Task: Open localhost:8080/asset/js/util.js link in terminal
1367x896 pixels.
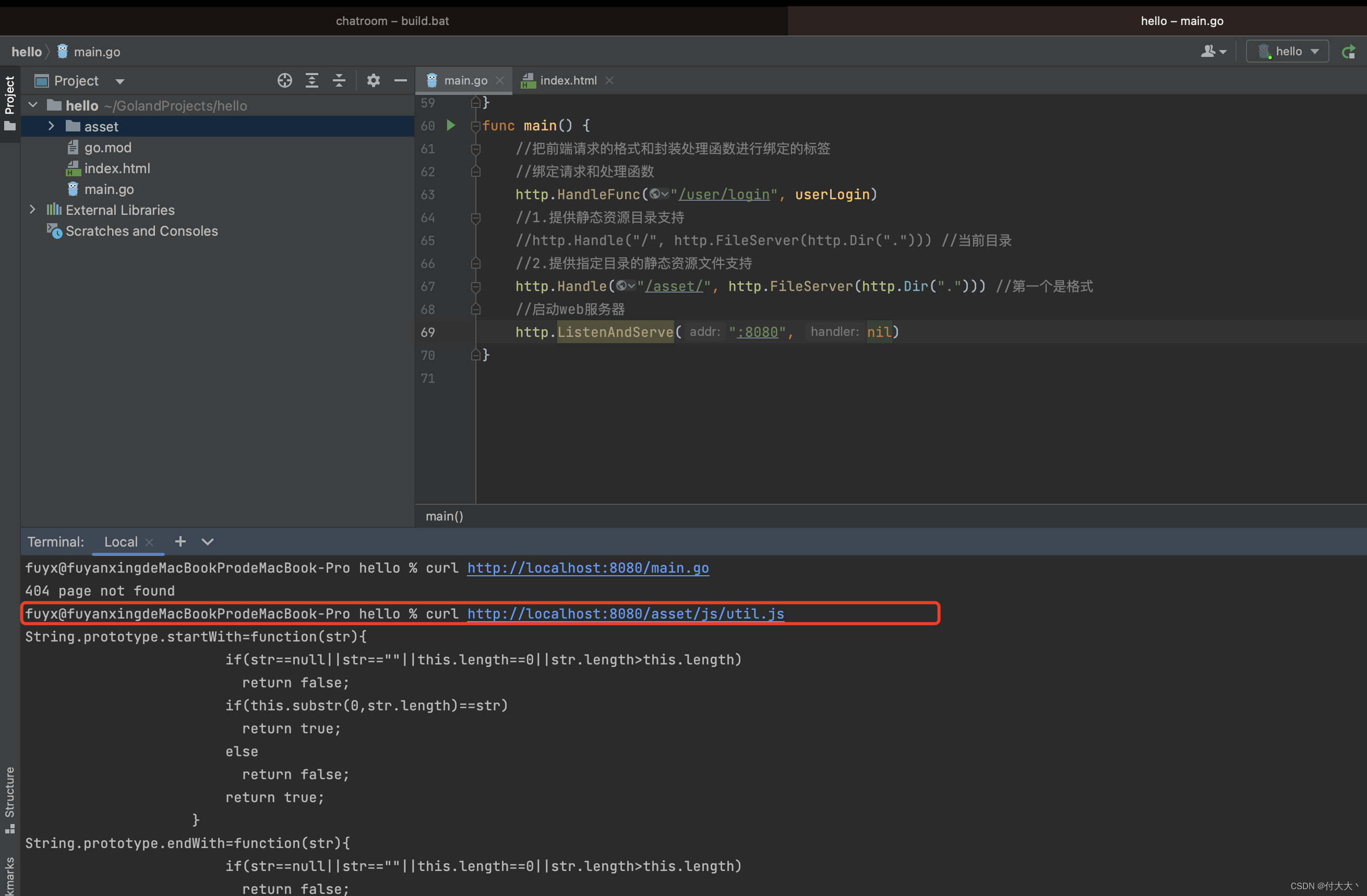Action: tap(625, 614)
